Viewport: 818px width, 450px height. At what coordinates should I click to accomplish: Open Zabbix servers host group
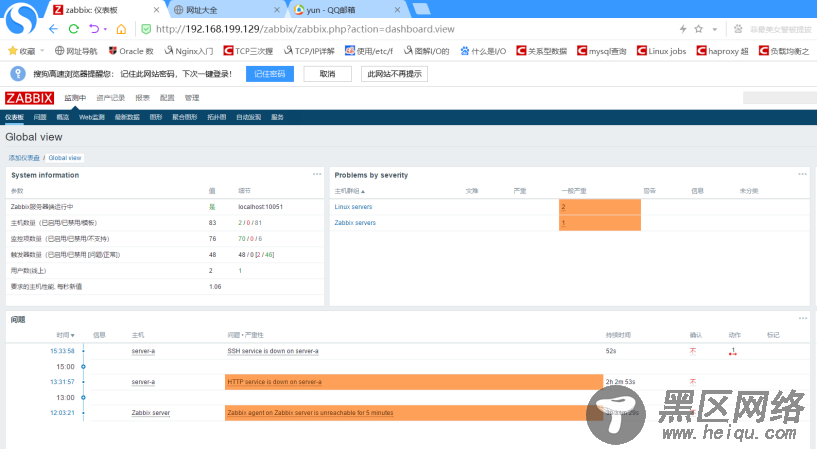click(355, 223)
